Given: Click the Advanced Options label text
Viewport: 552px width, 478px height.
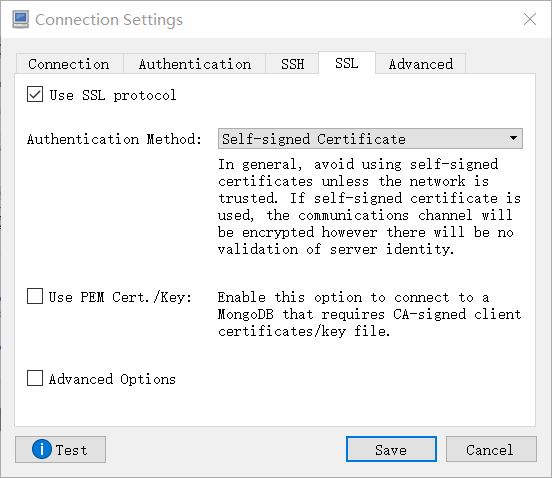Looking at the screenshot, I should pyautogui.click(x=112, y=379).
